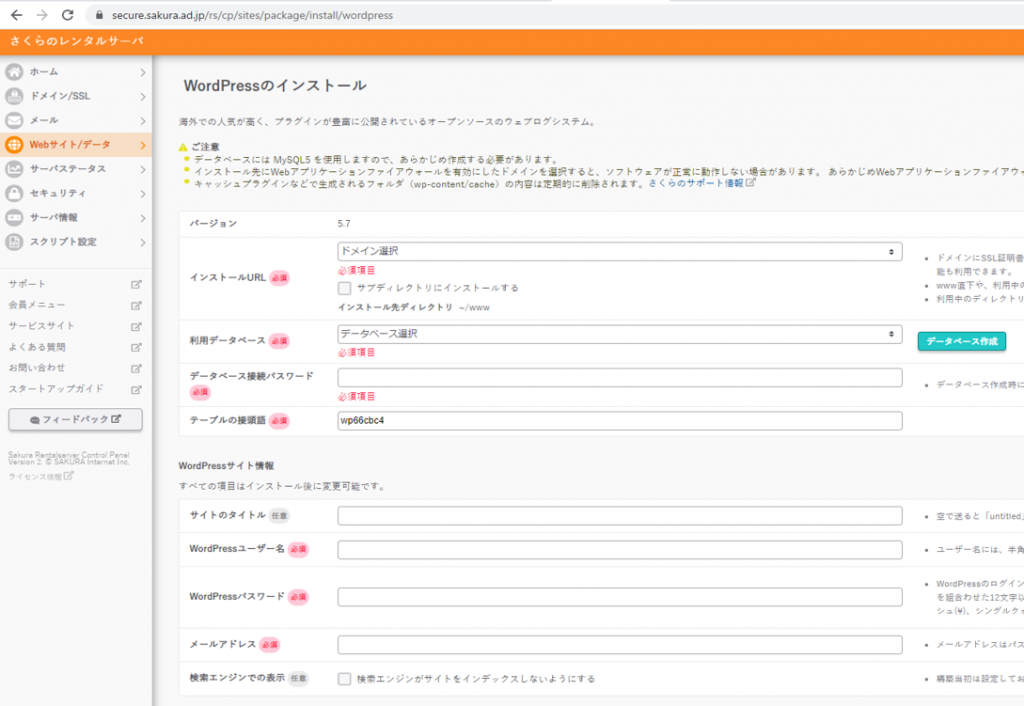The width and height of the screenshot is (1024, 706).
Task: Click external link icon beside サービスサイト
Action: pos(136,326)
